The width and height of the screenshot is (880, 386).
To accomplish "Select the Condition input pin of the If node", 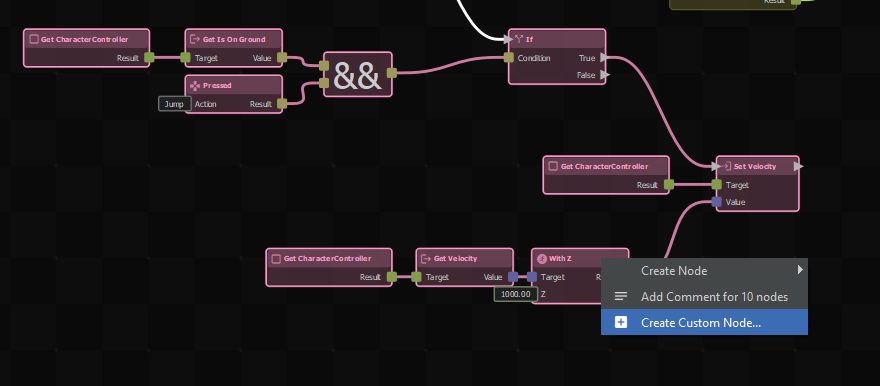I will coord(508,57).
